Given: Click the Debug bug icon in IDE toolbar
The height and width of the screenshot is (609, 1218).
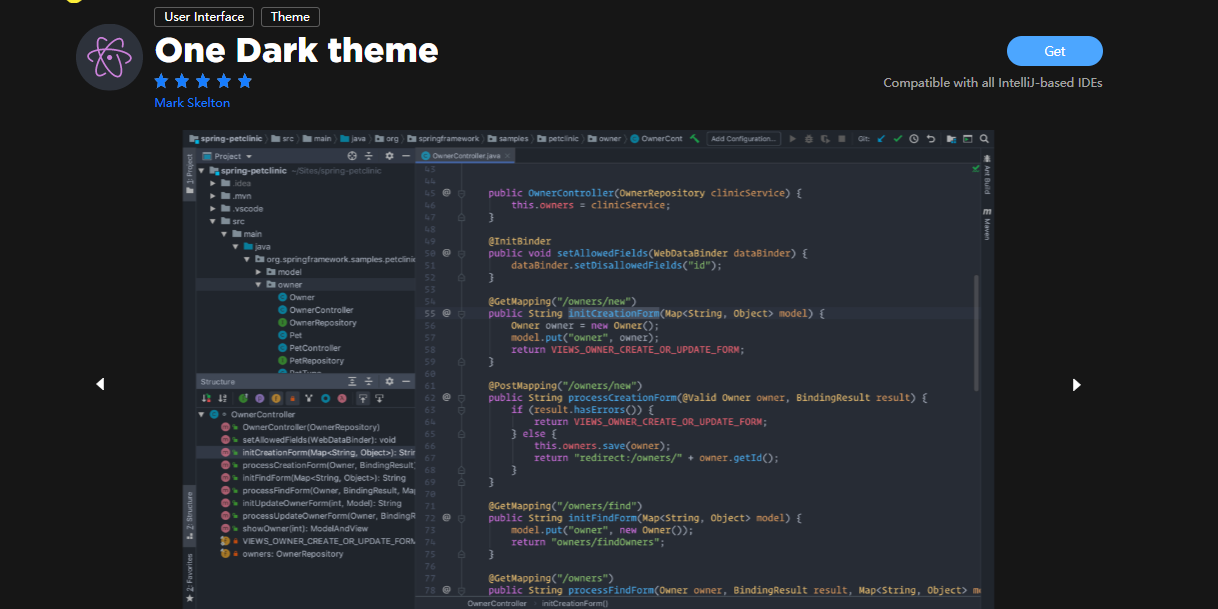Looking at the screenshot, I should click(x=808, y=139).
